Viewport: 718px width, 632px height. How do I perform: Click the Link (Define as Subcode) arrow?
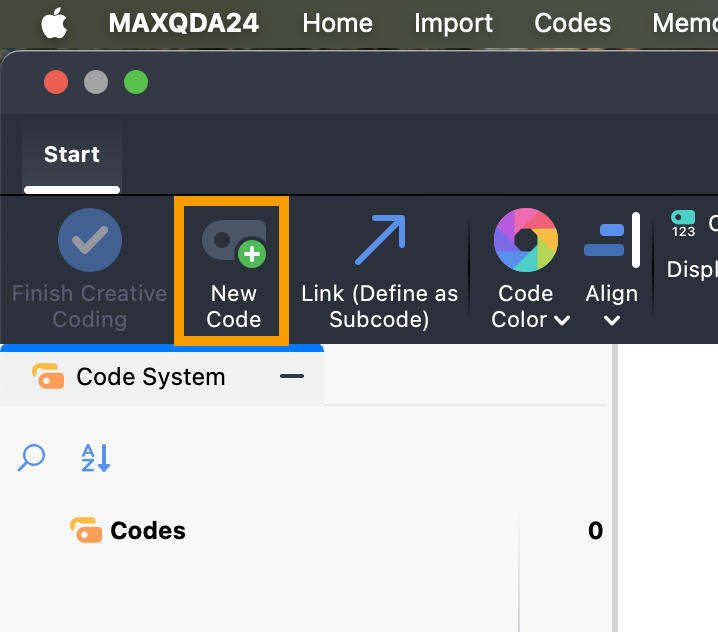coord(380,241)
